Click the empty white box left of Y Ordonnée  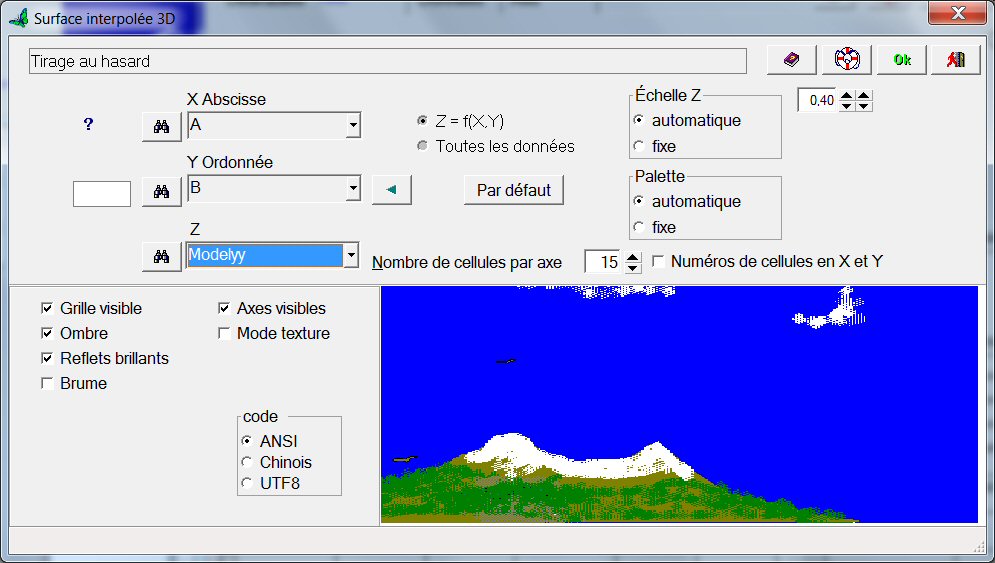point(102,194)
